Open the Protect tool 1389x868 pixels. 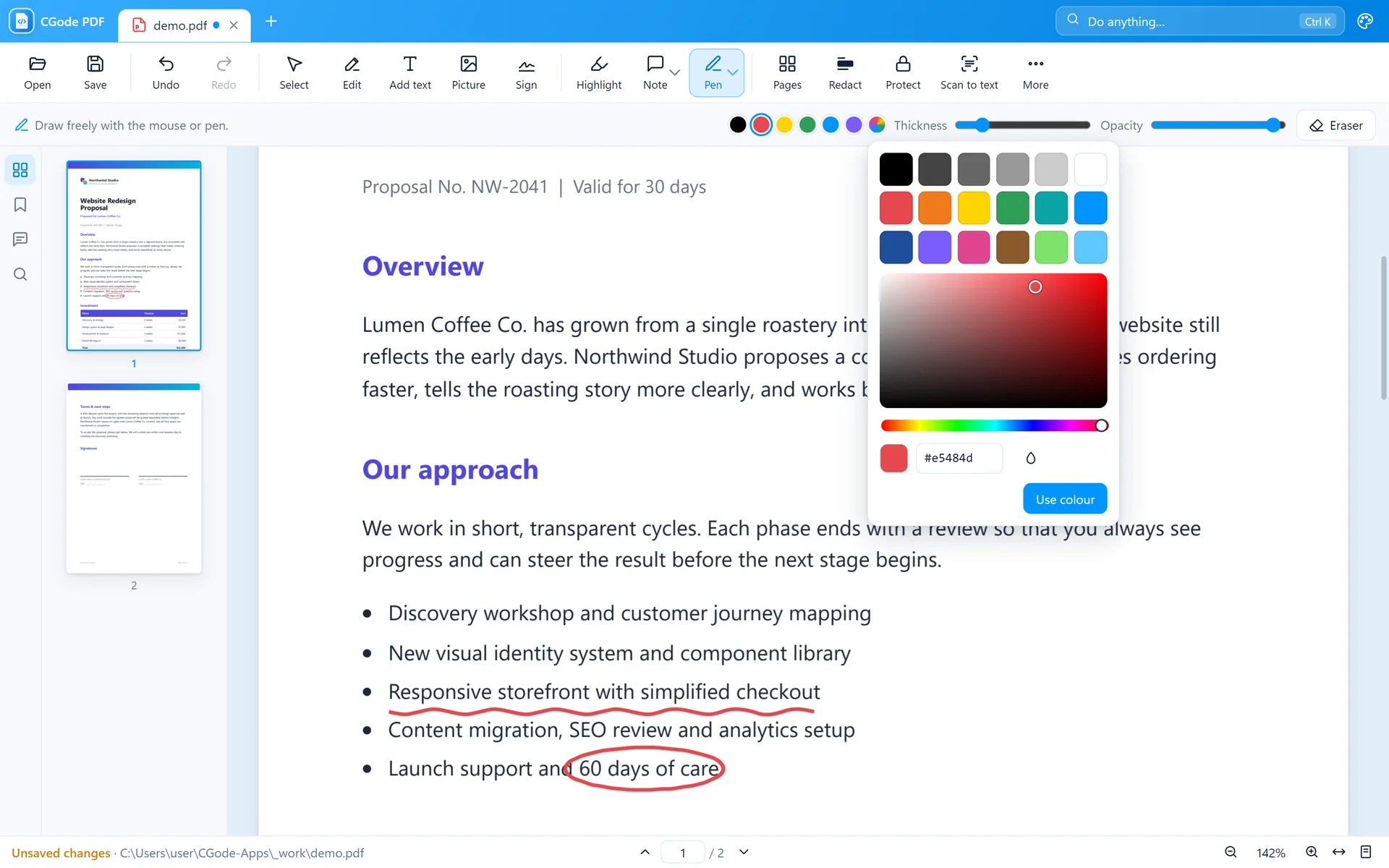tap(903, 72)
